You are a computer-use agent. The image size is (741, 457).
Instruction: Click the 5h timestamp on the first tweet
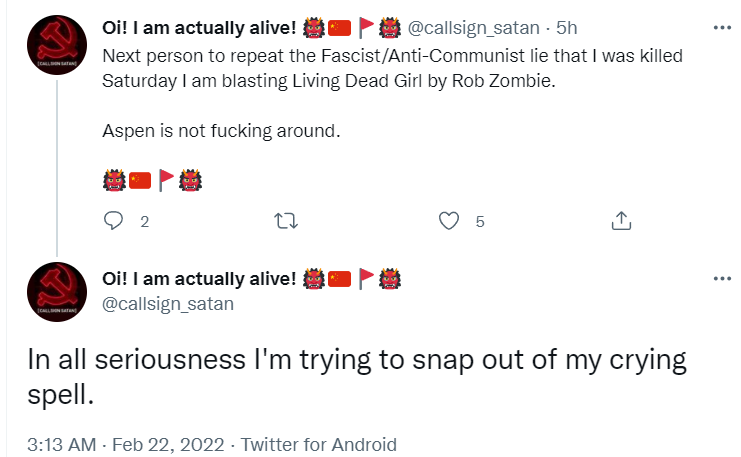[566, 28]
